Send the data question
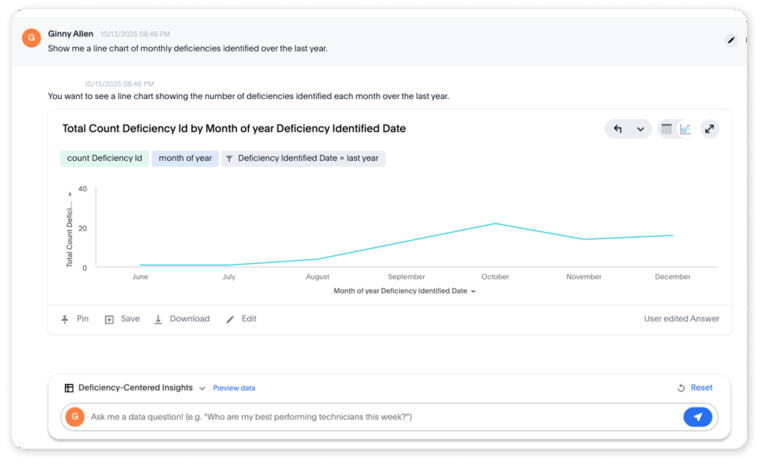Screen dimensions: 768x471 (x=698, y=417)
